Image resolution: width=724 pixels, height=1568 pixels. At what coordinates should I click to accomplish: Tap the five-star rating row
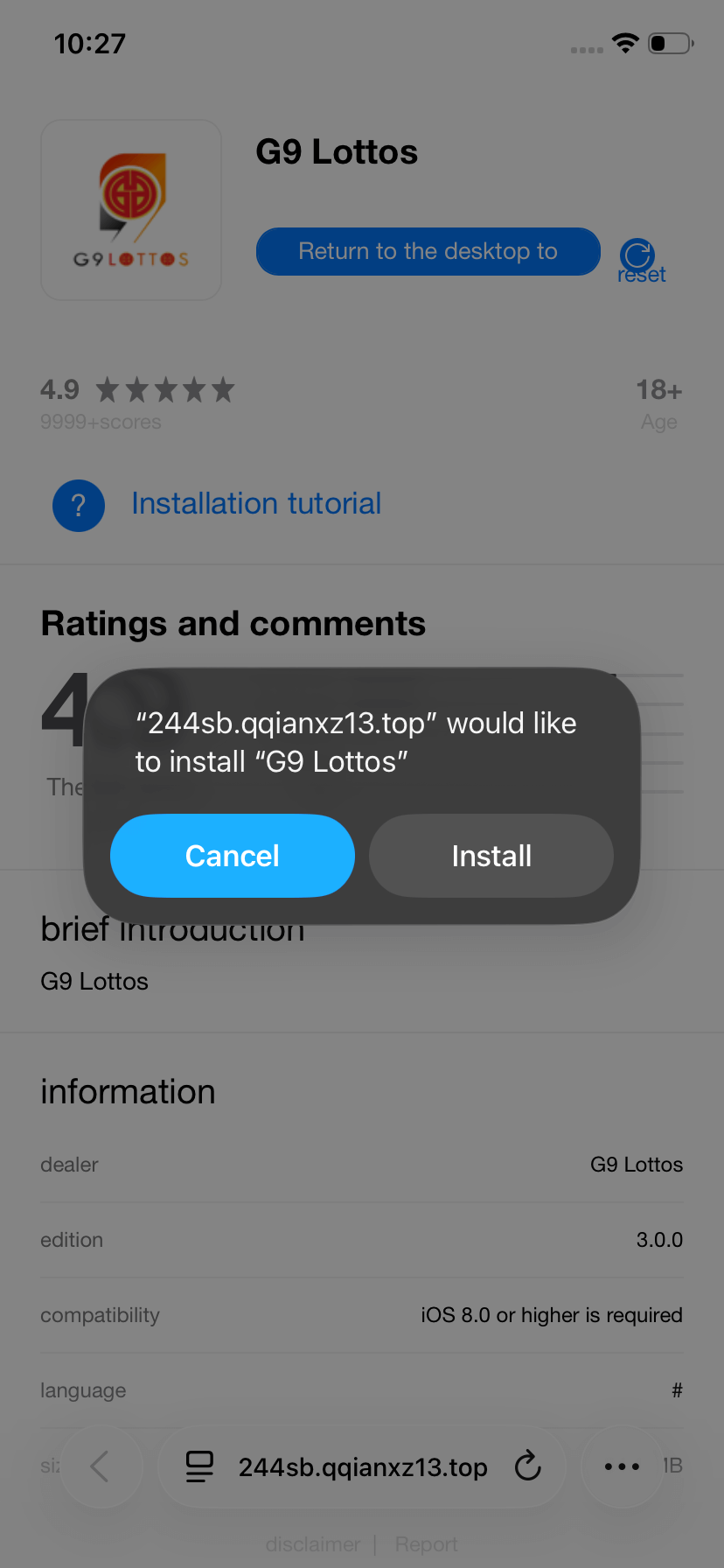click(165, 389)
